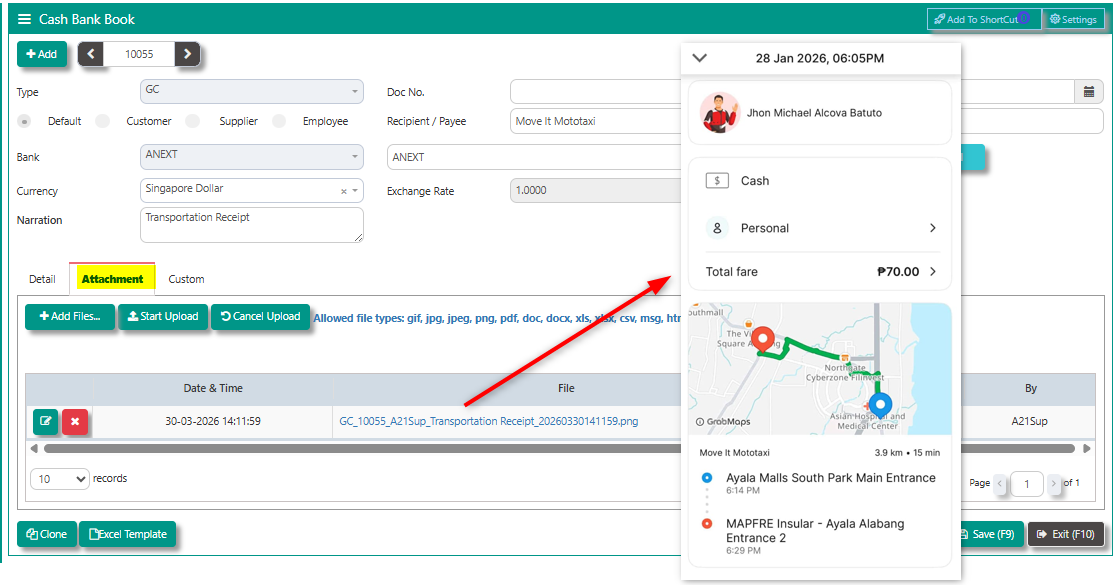Go to next page in pager
This screenshot has width=1120, height=585.
[1054, 484]
